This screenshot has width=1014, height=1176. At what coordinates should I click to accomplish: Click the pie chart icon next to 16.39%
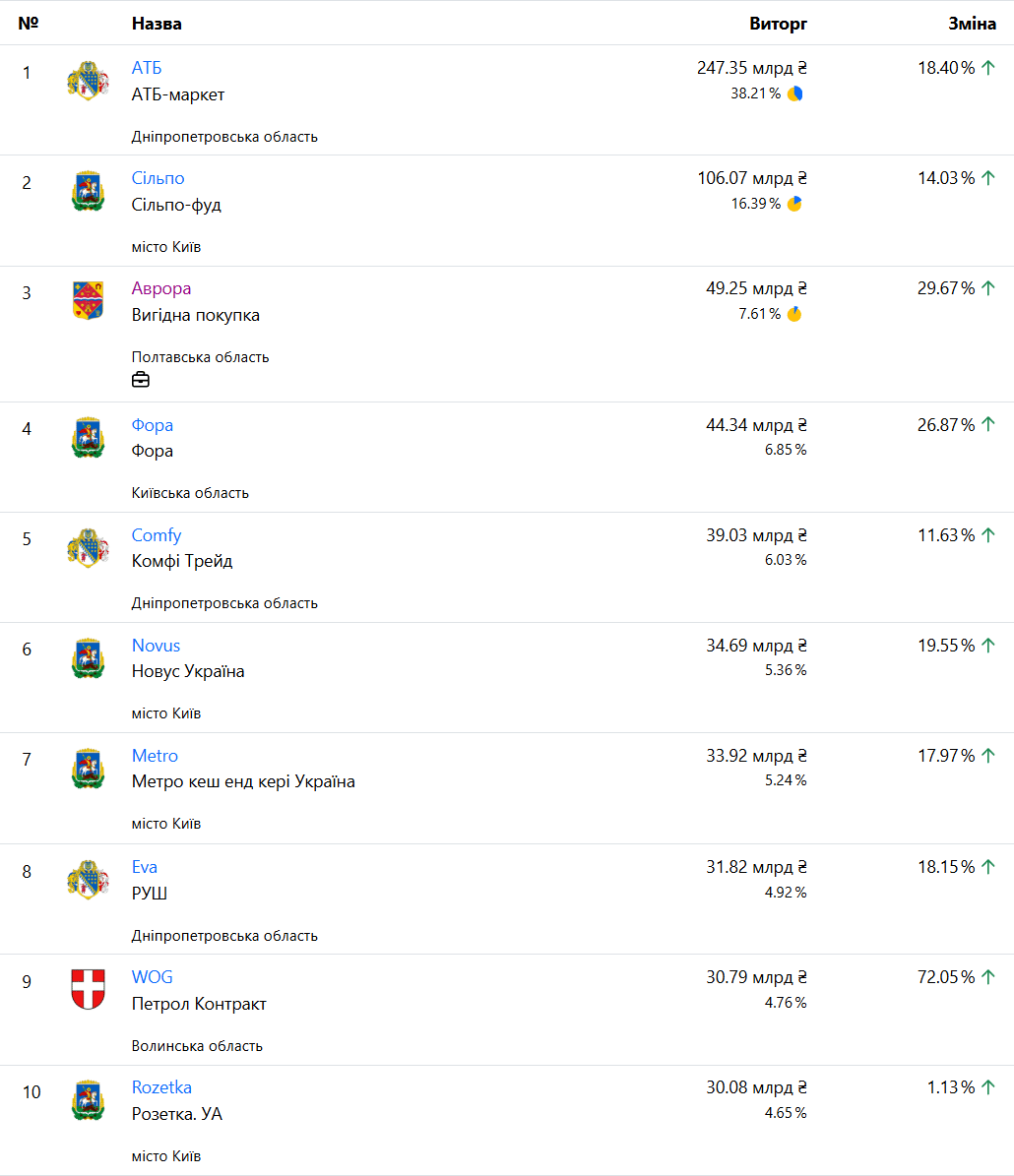794,204
